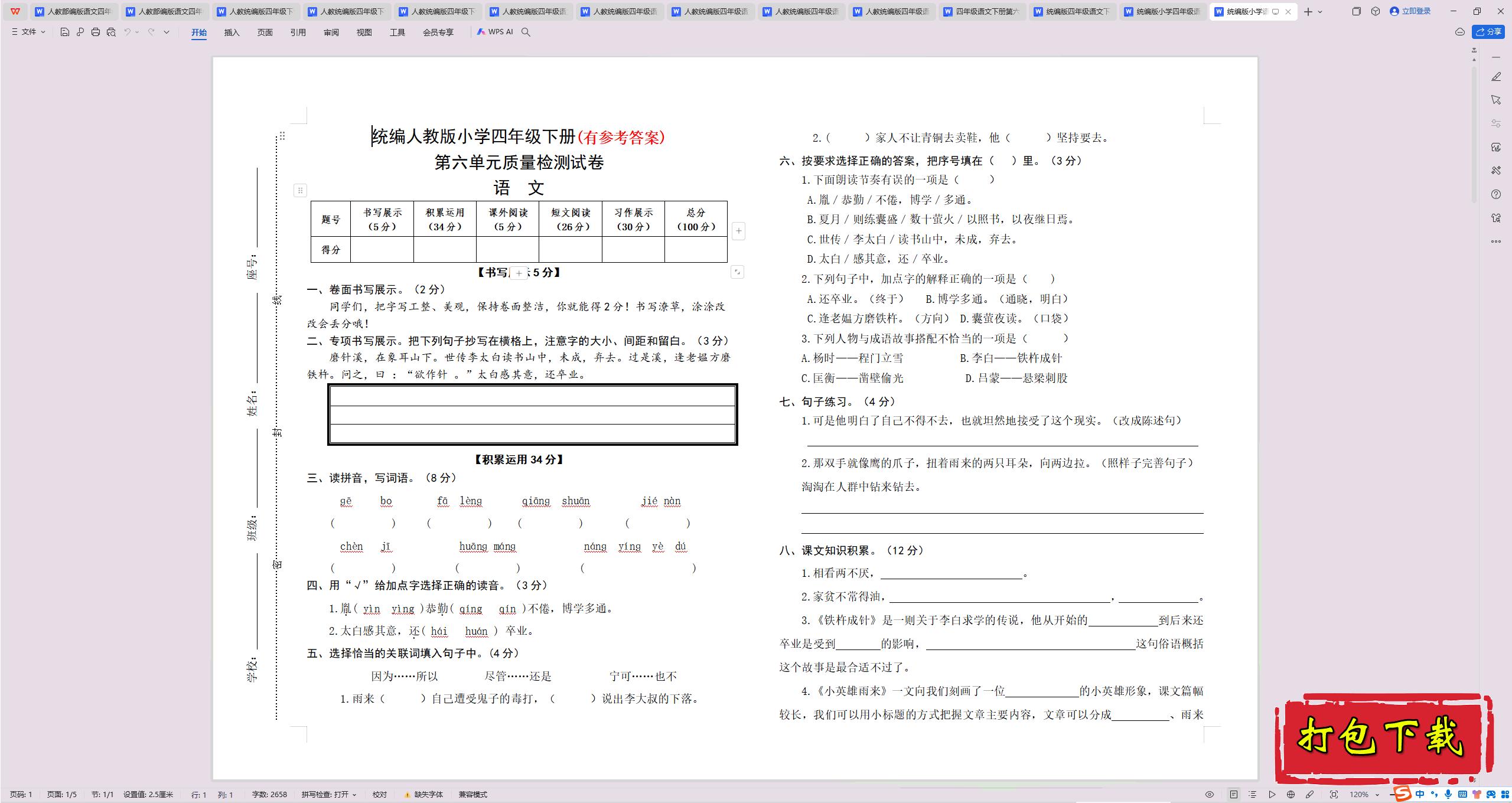The height and width of the screenshot is (803, 1512).
Task: Select the pointer selection tool in sidebar
Action: point(1496,100)
